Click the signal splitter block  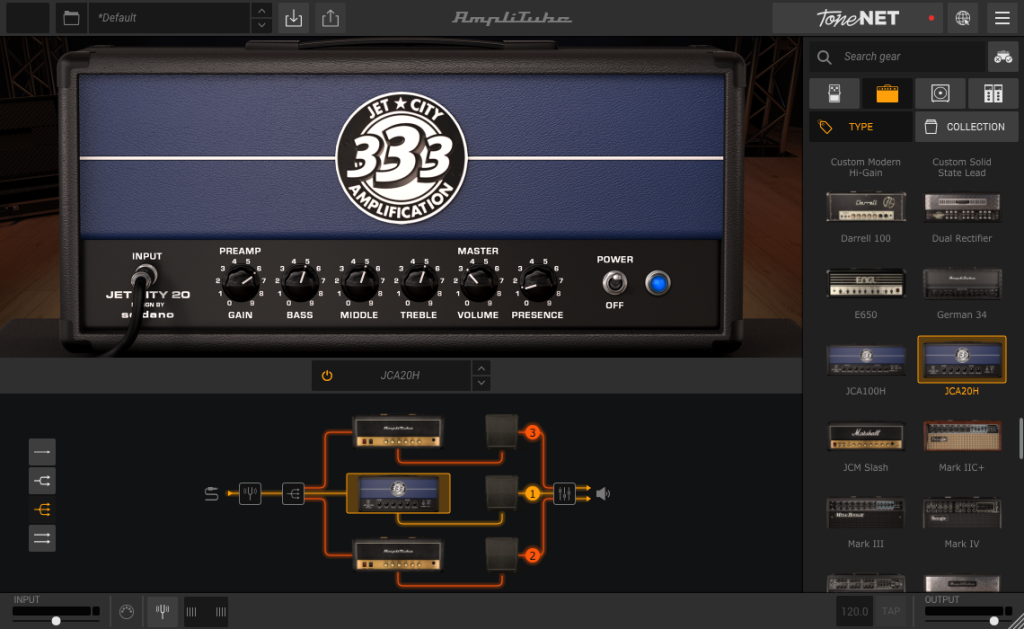pos(293,493)
